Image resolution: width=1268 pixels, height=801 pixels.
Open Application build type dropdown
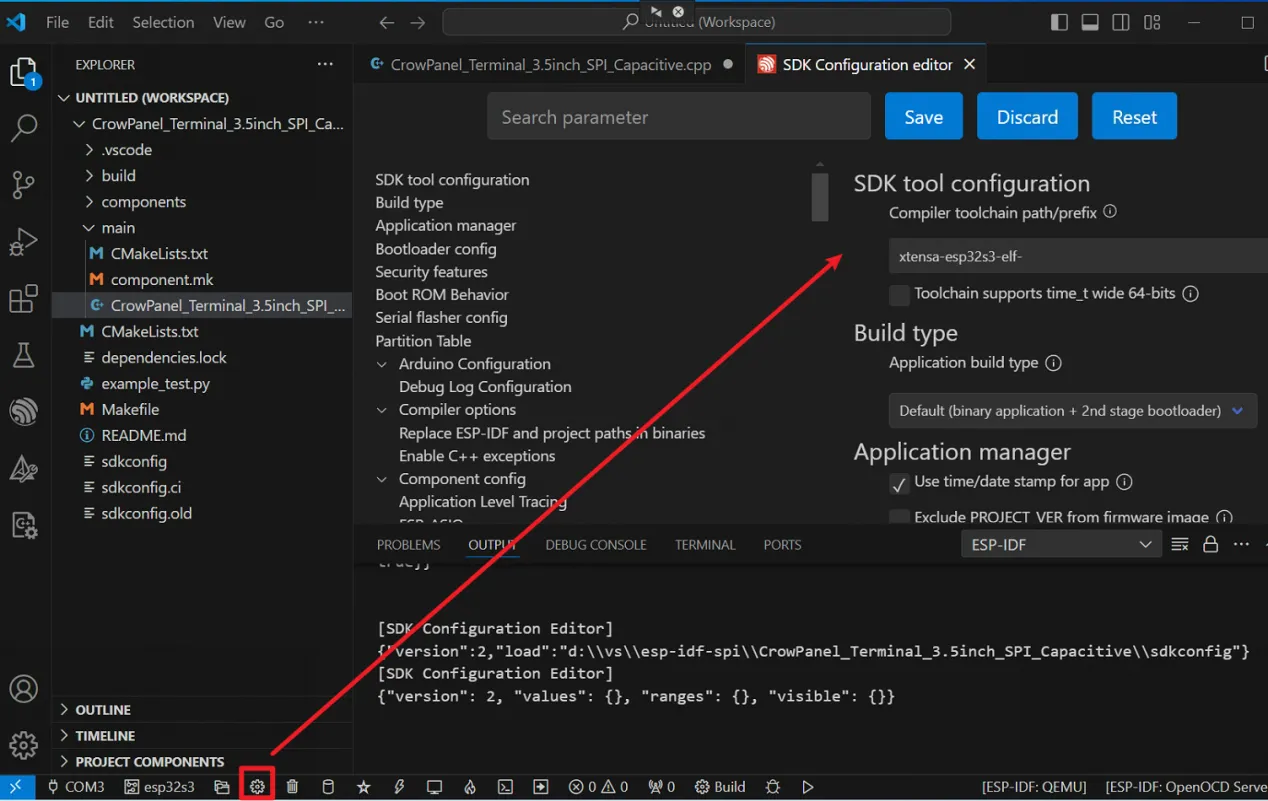pos(1072,411)
